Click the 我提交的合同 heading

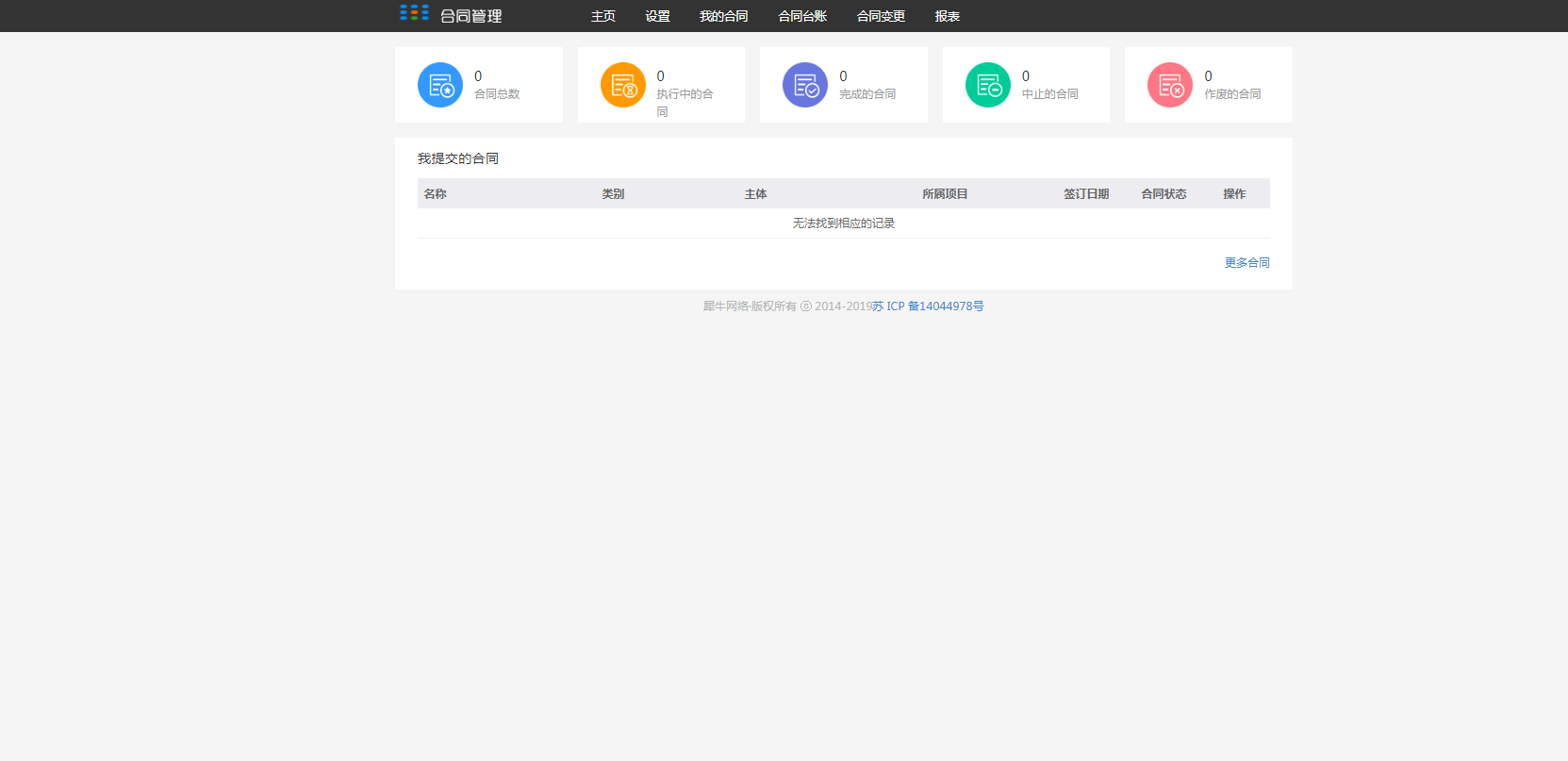click(458, 158)
